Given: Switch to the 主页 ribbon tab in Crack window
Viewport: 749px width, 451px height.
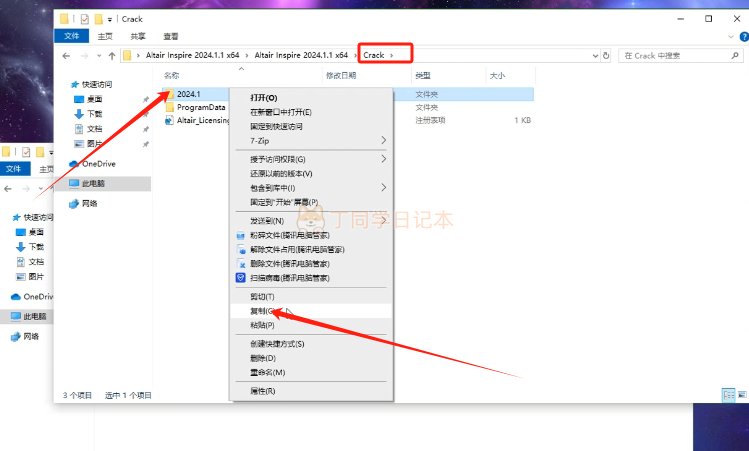Looking at the screenshot, I should [x=105, y=36].
